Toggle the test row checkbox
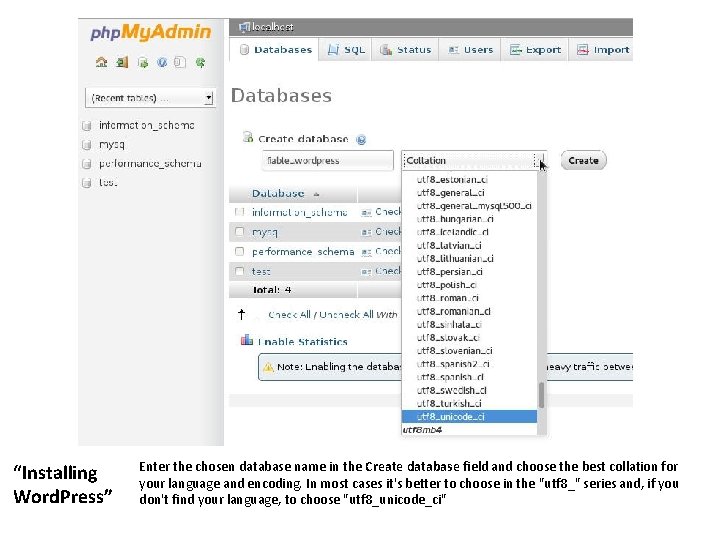 coord(239,271)
